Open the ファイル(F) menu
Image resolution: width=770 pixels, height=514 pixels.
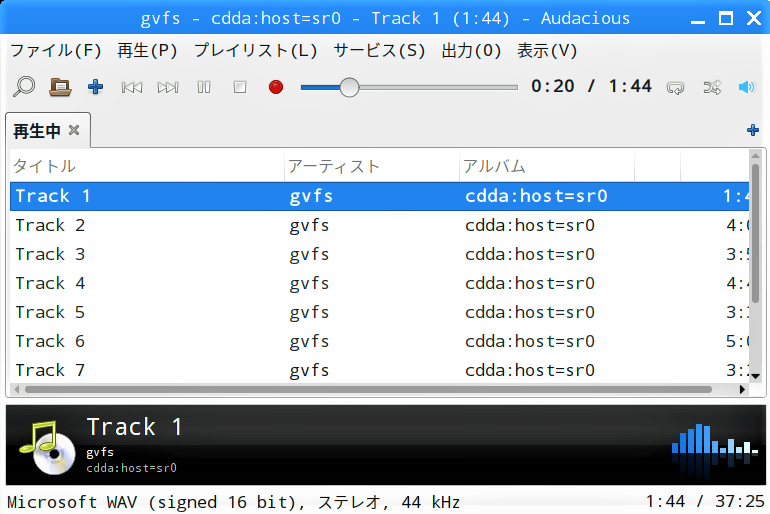(56, 51)
